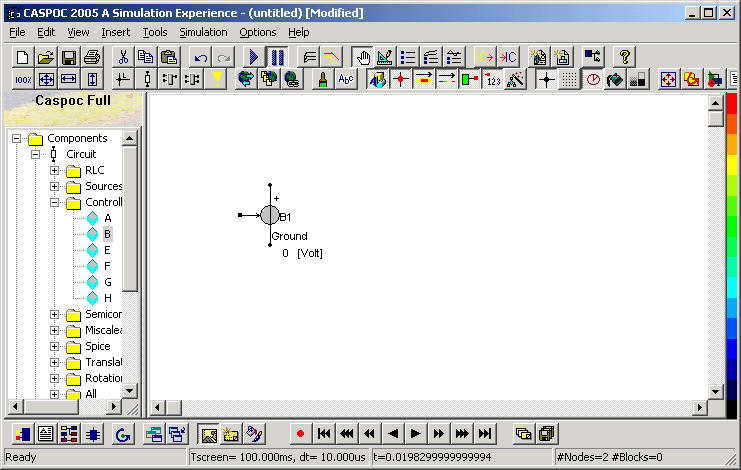
Task: Copy selection with the copy icon
Action: [146, 57]
